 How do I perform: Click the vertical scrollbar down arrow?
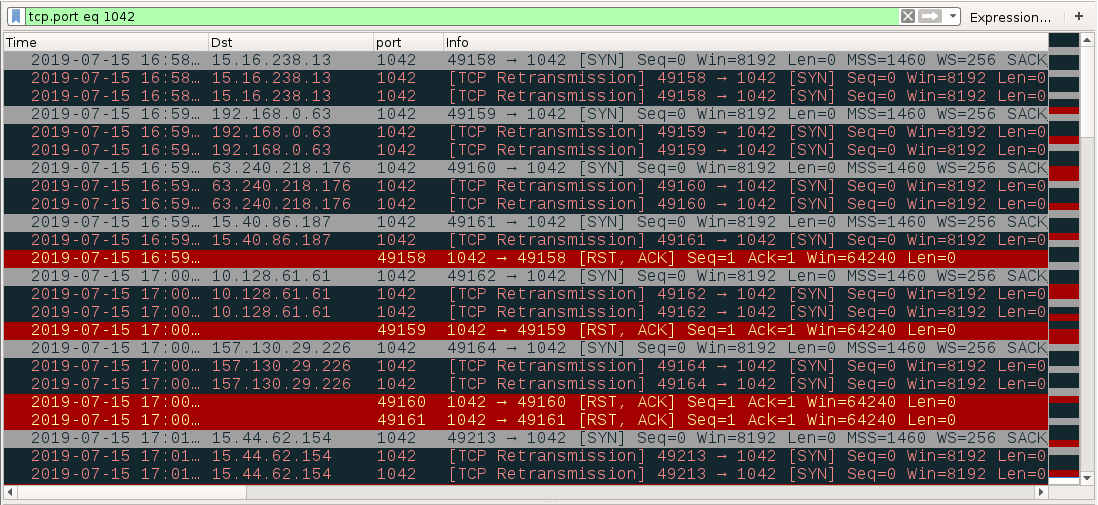pyautogui.click(x=1087, y=478)
